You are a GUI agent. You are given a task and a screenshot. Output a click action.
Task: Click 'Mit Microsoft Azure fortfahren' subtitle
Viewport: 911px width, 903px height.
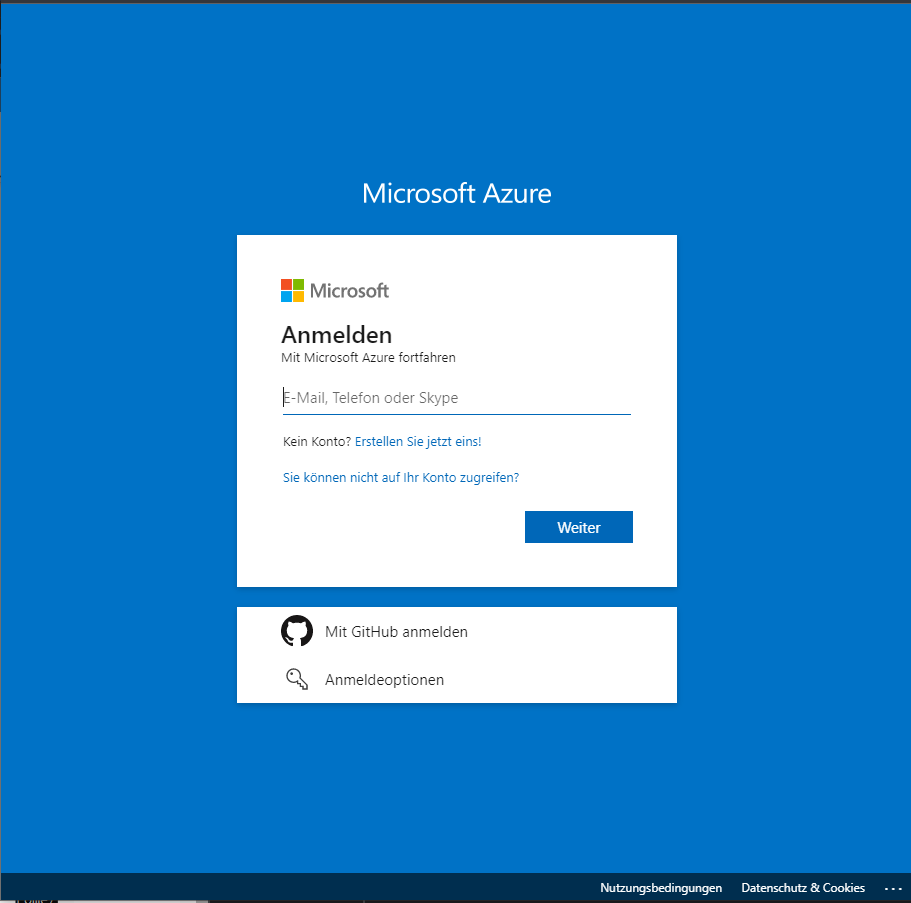coord(368,358)
